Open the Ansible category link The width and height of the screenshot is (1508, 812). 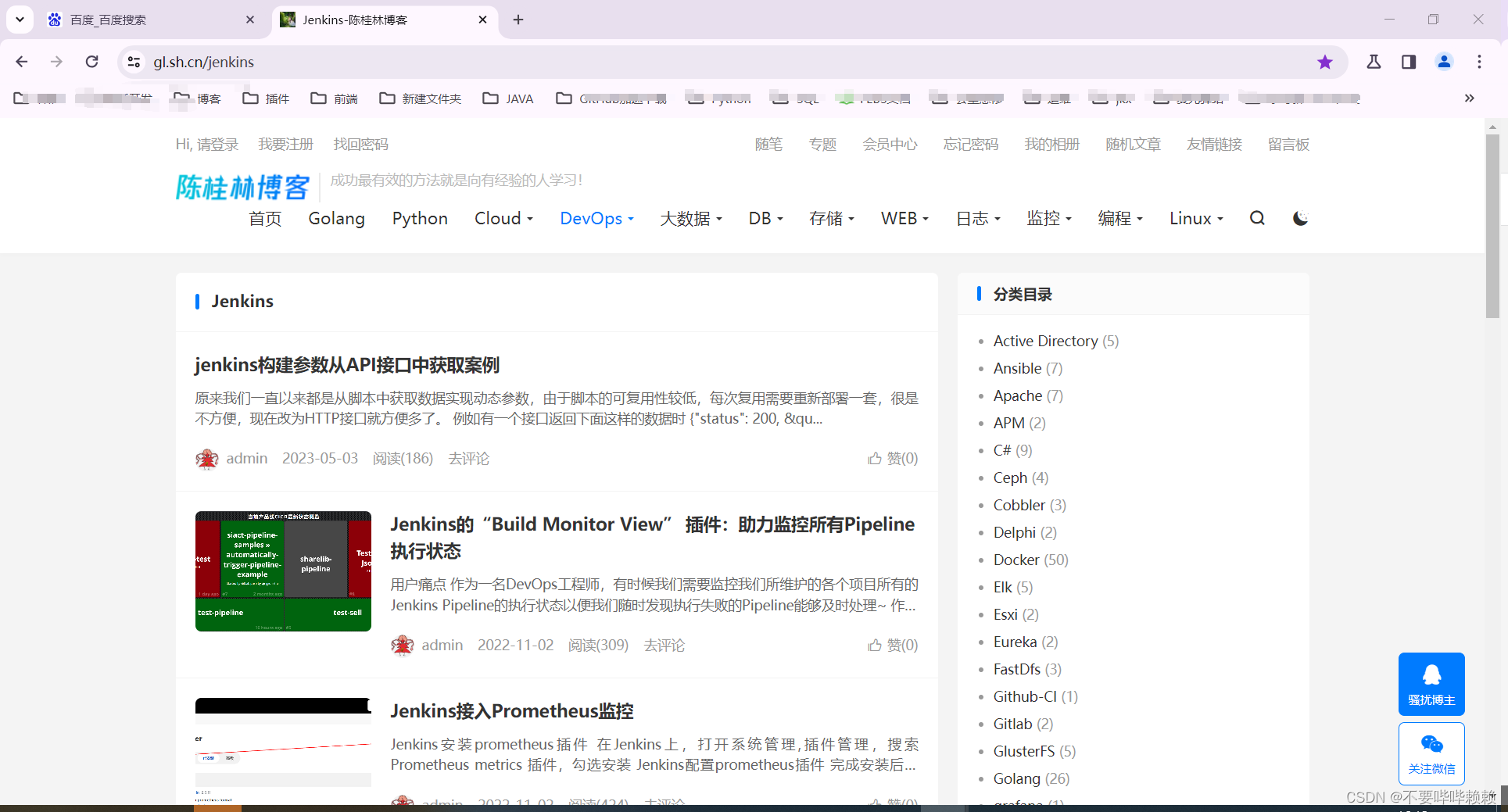[x=1027, y=368]
